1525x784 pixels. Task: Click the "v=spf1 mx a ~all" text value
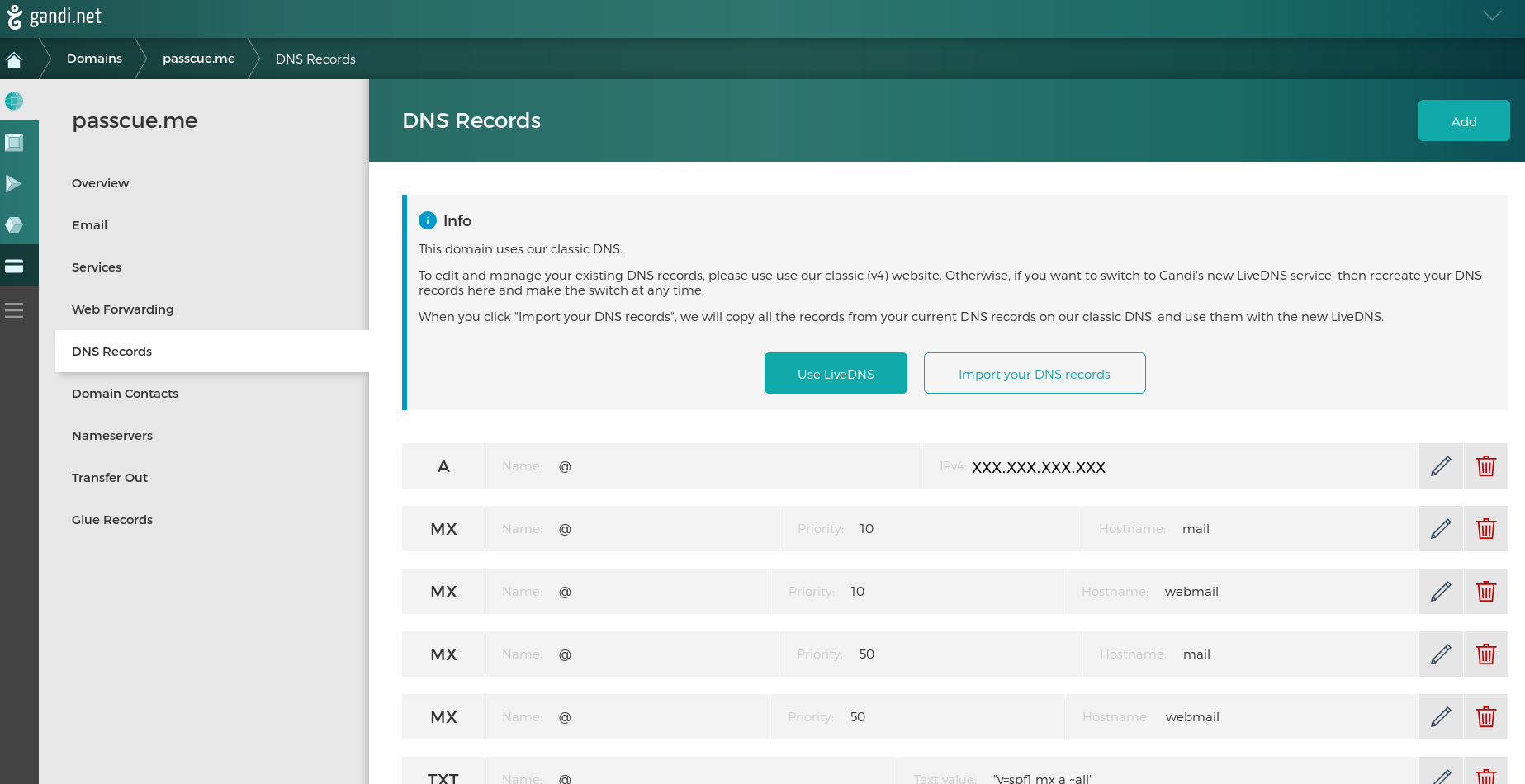(x=1043, y=778)
